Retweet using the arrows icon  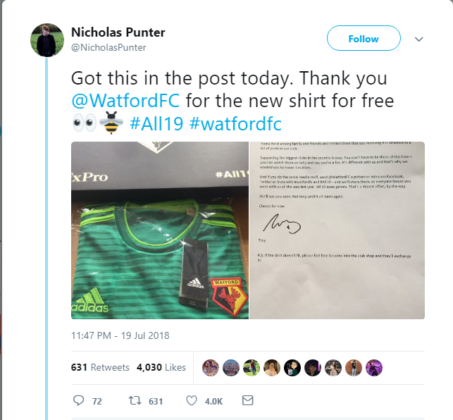click(x=135, y=400)
